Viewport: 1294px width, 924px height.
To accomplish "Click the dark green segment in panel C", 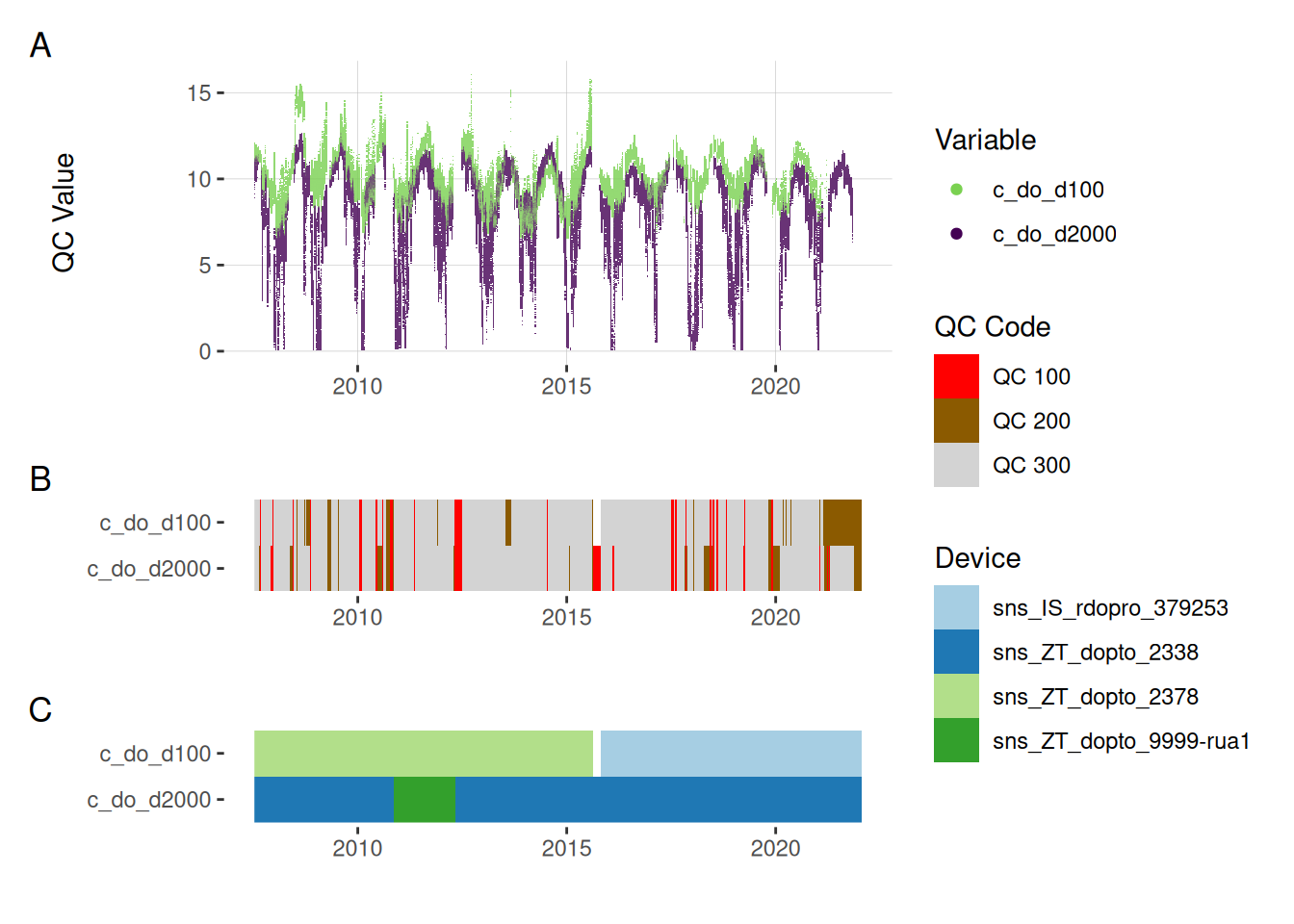I will coord(425,800).
